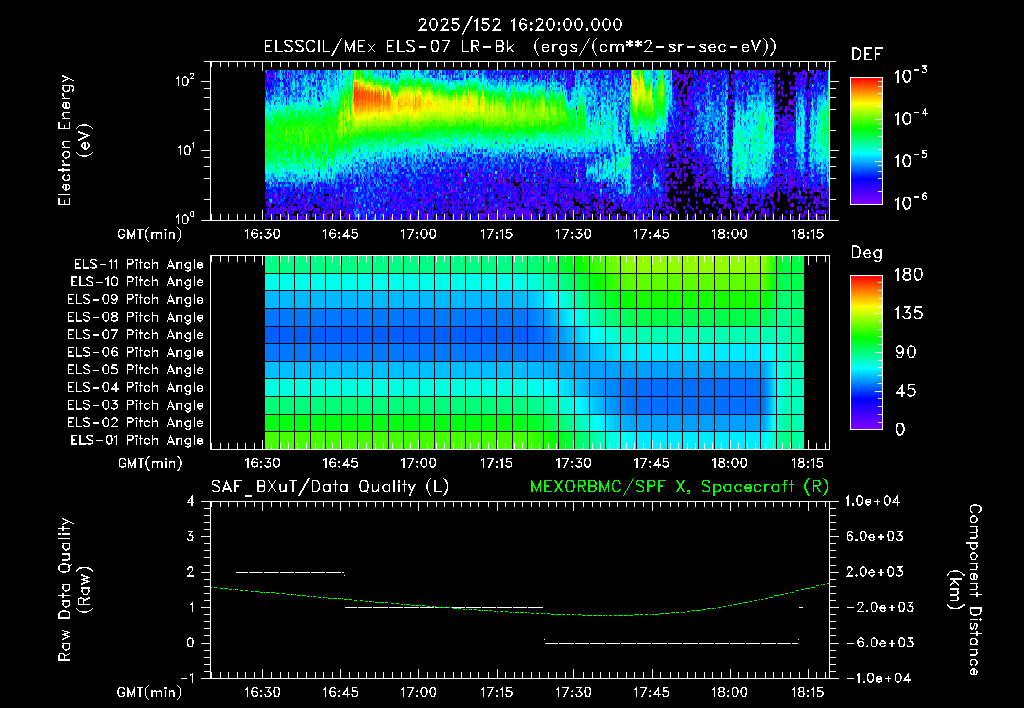This screenshot has height=708, width=1024.
Task: Select the ELS-02 Pitch Angle row label
Action: click(136, 423)
